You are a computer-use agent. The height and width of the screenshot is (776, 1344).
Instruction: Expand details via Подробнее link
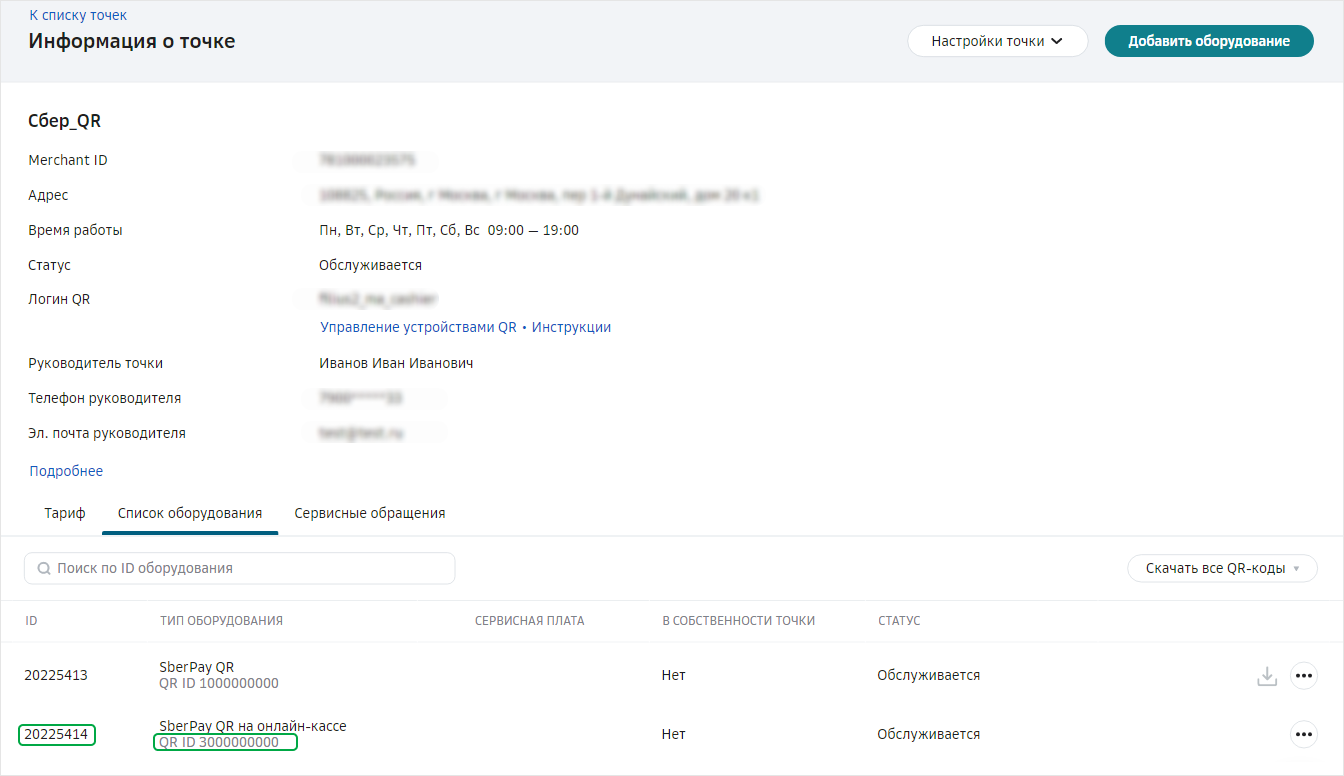(x=66, y=471)
